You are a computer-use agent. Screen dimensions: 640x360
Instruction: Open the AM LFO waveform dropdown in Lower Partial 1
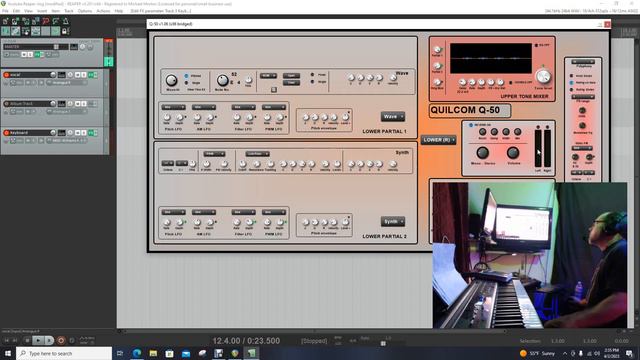click(204, 107)
